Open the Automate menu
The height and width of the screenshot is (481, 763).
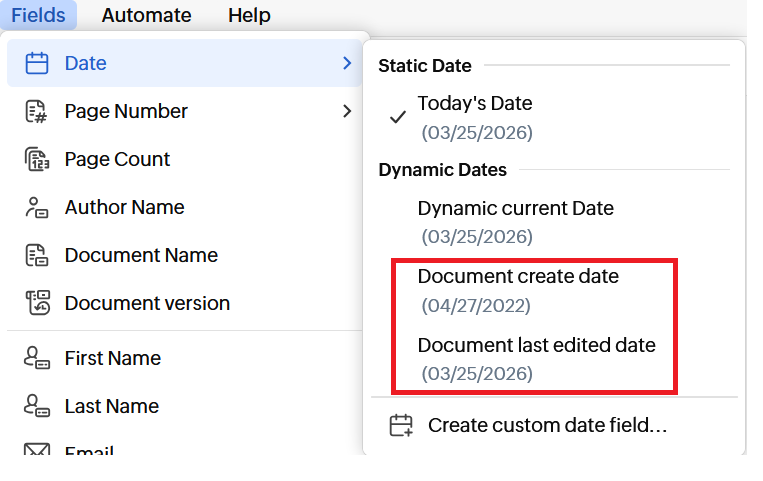[x=146, y=15]
